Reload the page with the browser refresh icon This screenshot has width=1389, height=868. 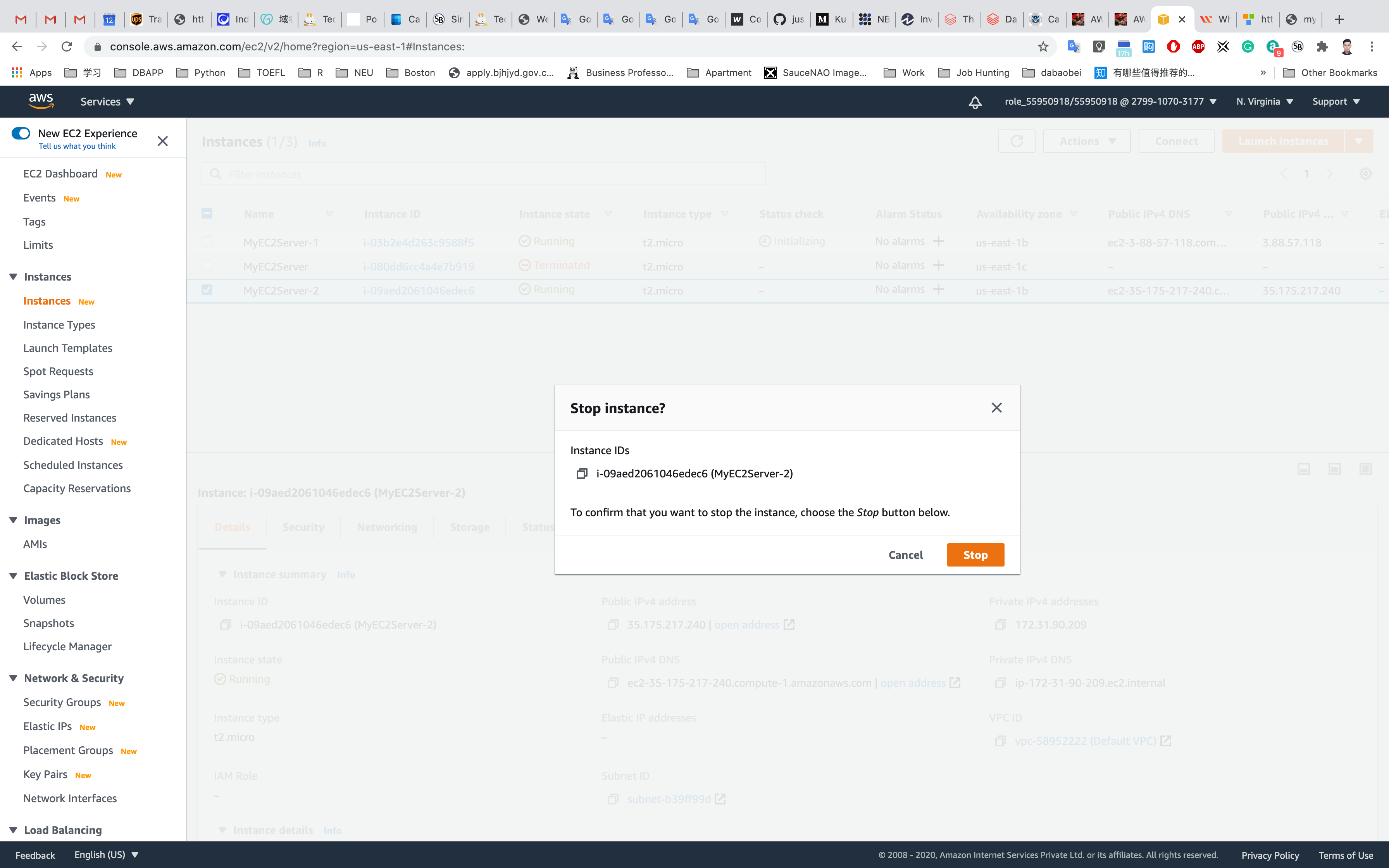click(67, 46)
